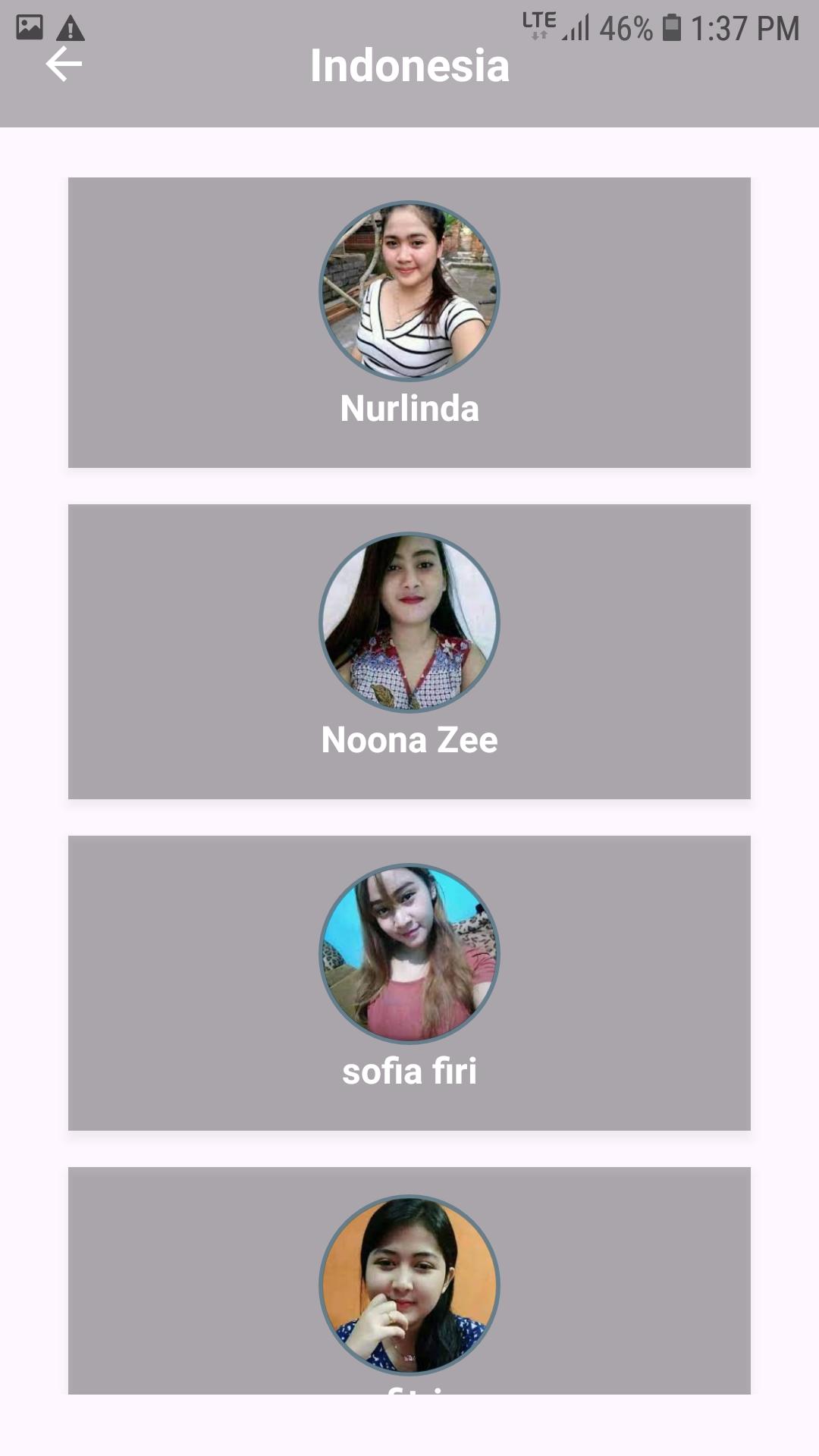Tap the Indonesia page title

(x=409, y=65)
